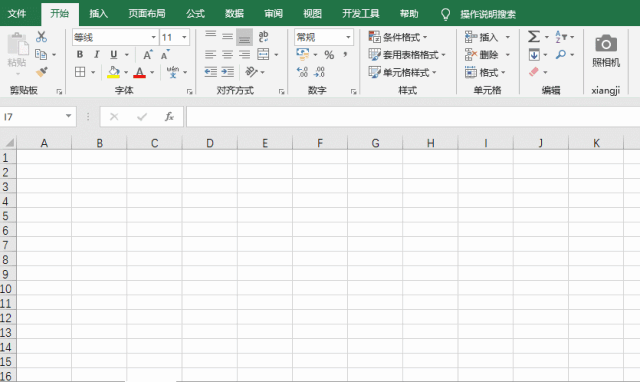Open the number format dropdown 常规
The height and width of the screenshot is (382, 640).
click(x=348, y=37)
